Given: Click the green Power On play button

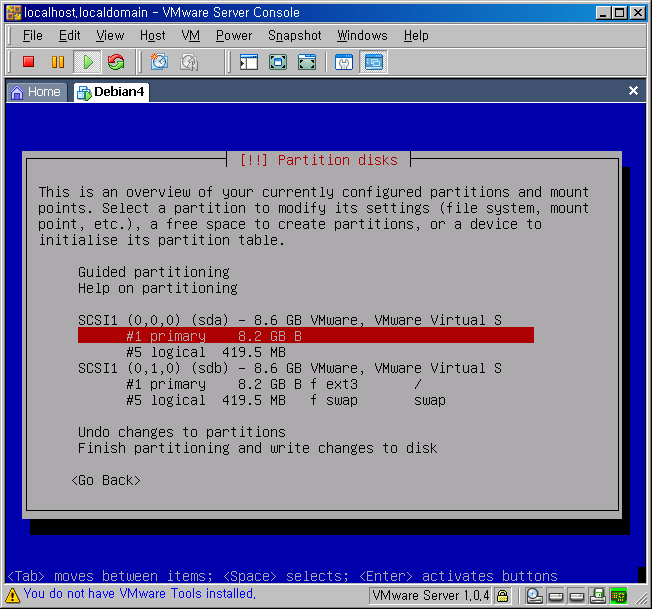Looking at the screenshot, I should 87,62.
